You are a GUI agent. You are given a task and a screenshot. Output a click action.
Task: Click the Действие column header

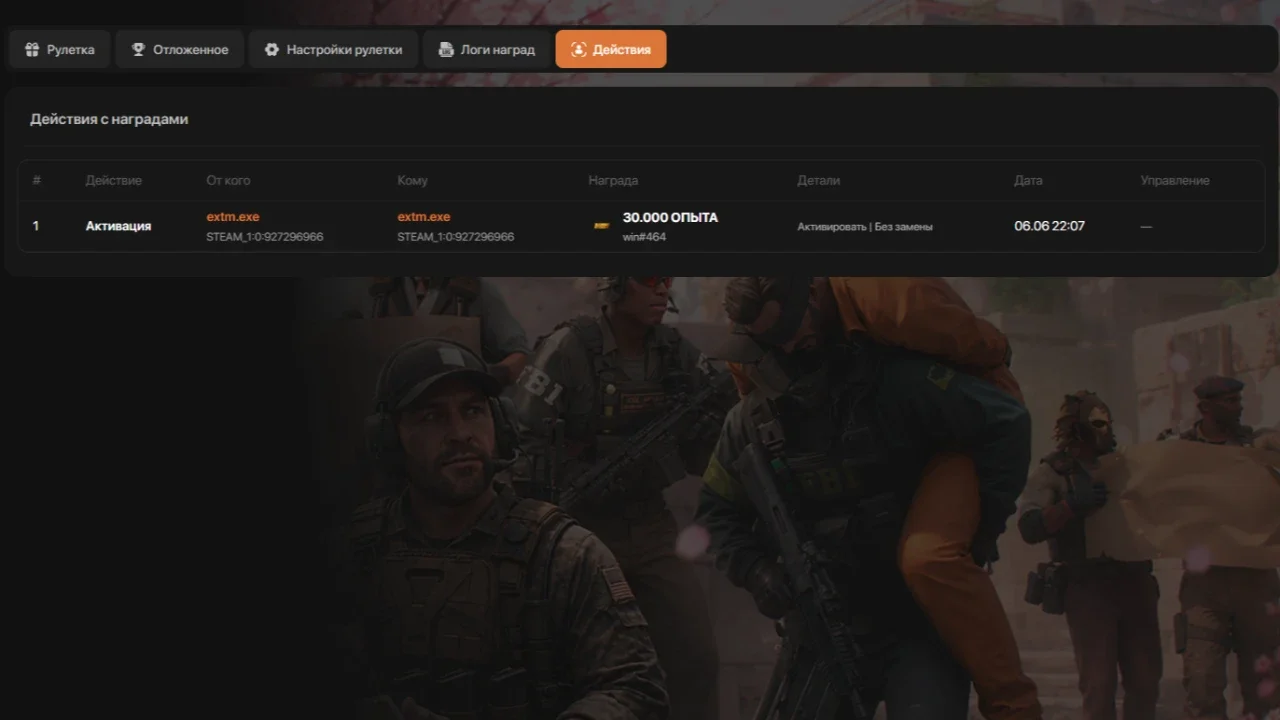click(114, 181)
